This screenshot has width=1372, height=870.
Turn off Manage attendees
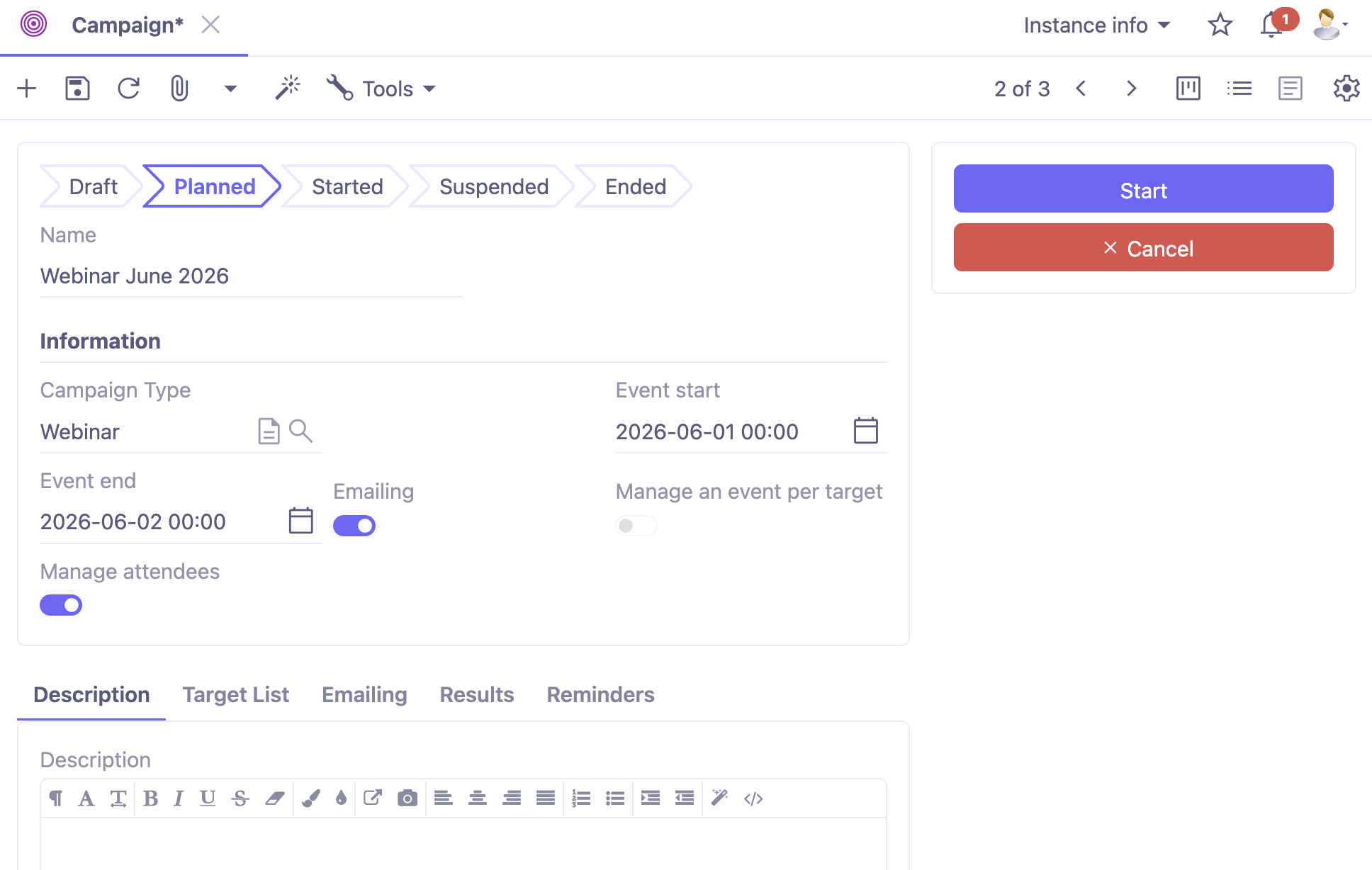click(x=61, y=604)
